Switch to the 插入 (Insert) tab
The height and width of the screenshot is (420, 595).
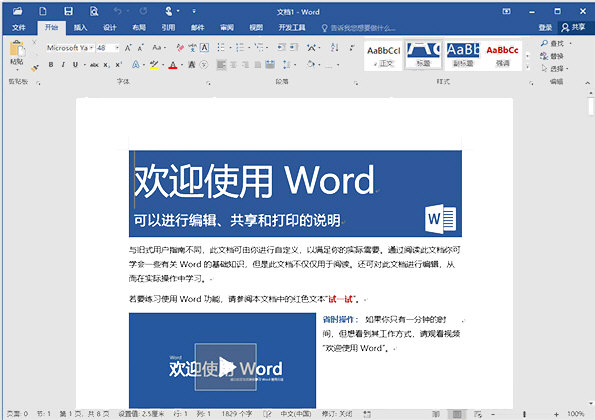point(80,28)
